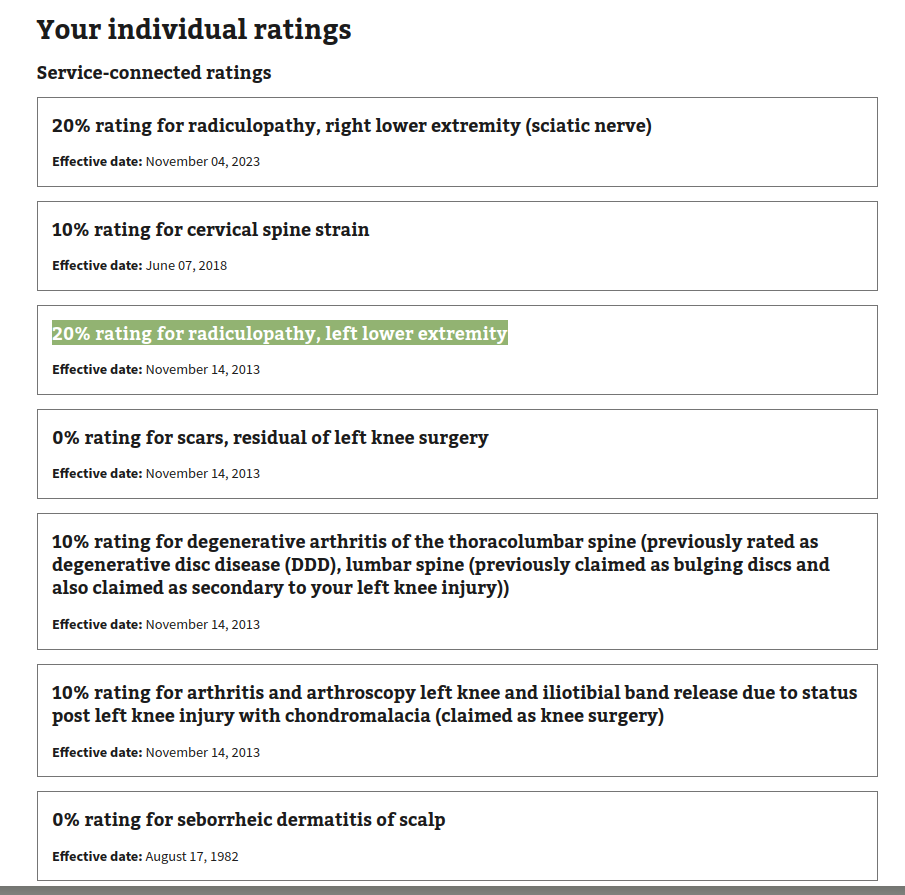Screen dimensions: 905x895
Task: Select the seborrheic dermatitis of scalp rating title
Action: [248, 820]
